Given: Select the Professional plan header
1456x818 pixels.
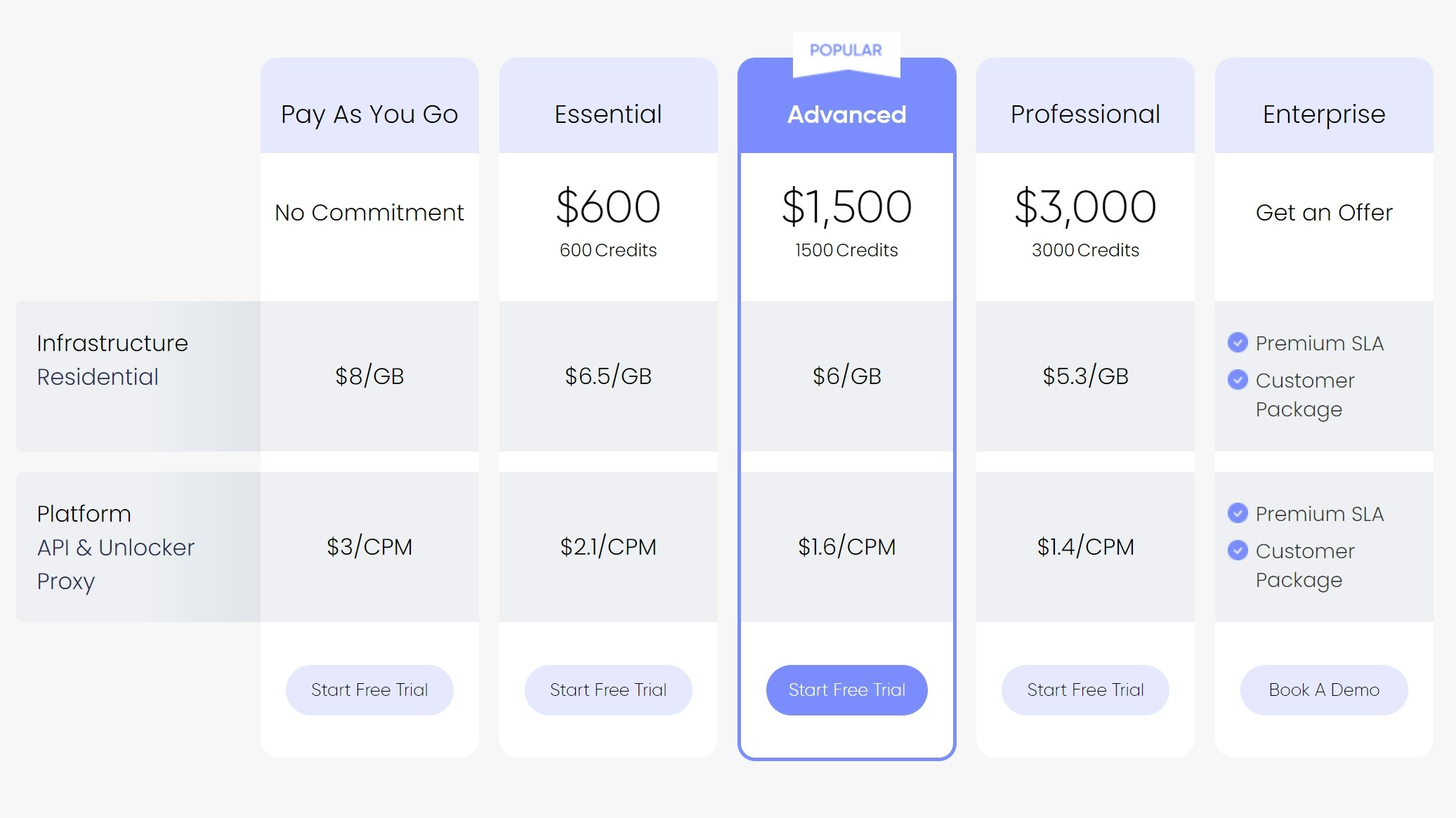Looking at the screenshot, I should click(x=1085, y=114).
